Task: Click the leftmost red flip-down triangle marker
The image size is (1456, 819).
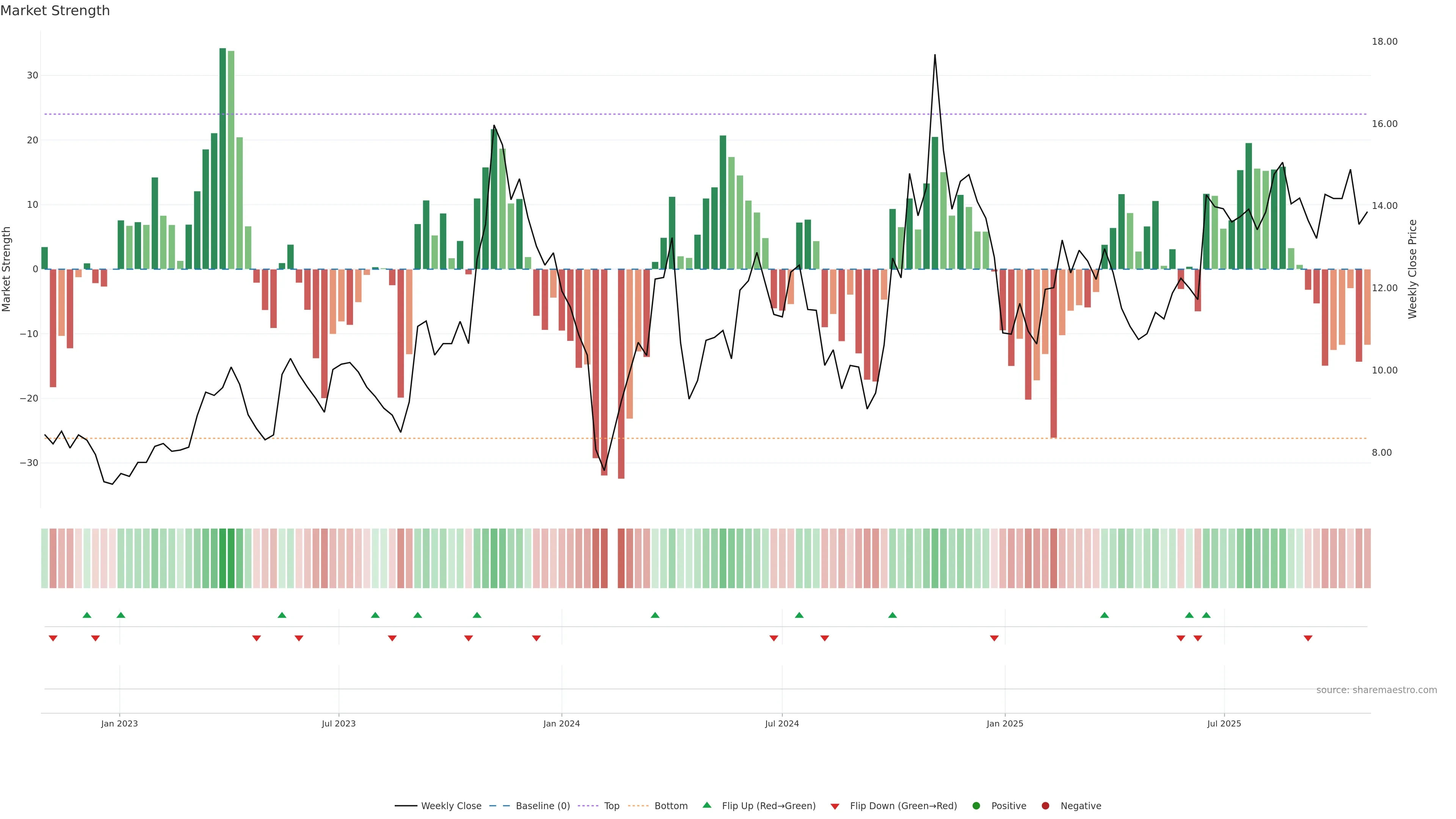Action: (53, 638)
